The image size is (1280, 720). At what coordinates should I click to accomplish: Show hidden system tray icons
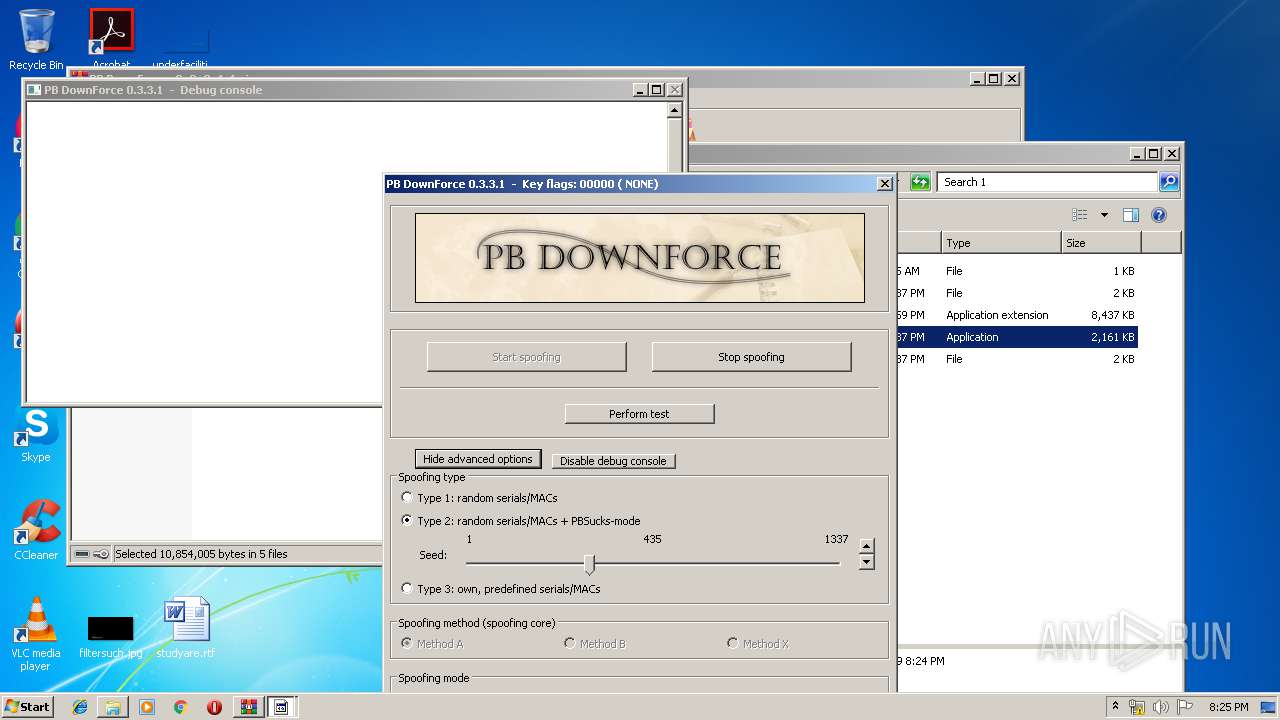1115,707
